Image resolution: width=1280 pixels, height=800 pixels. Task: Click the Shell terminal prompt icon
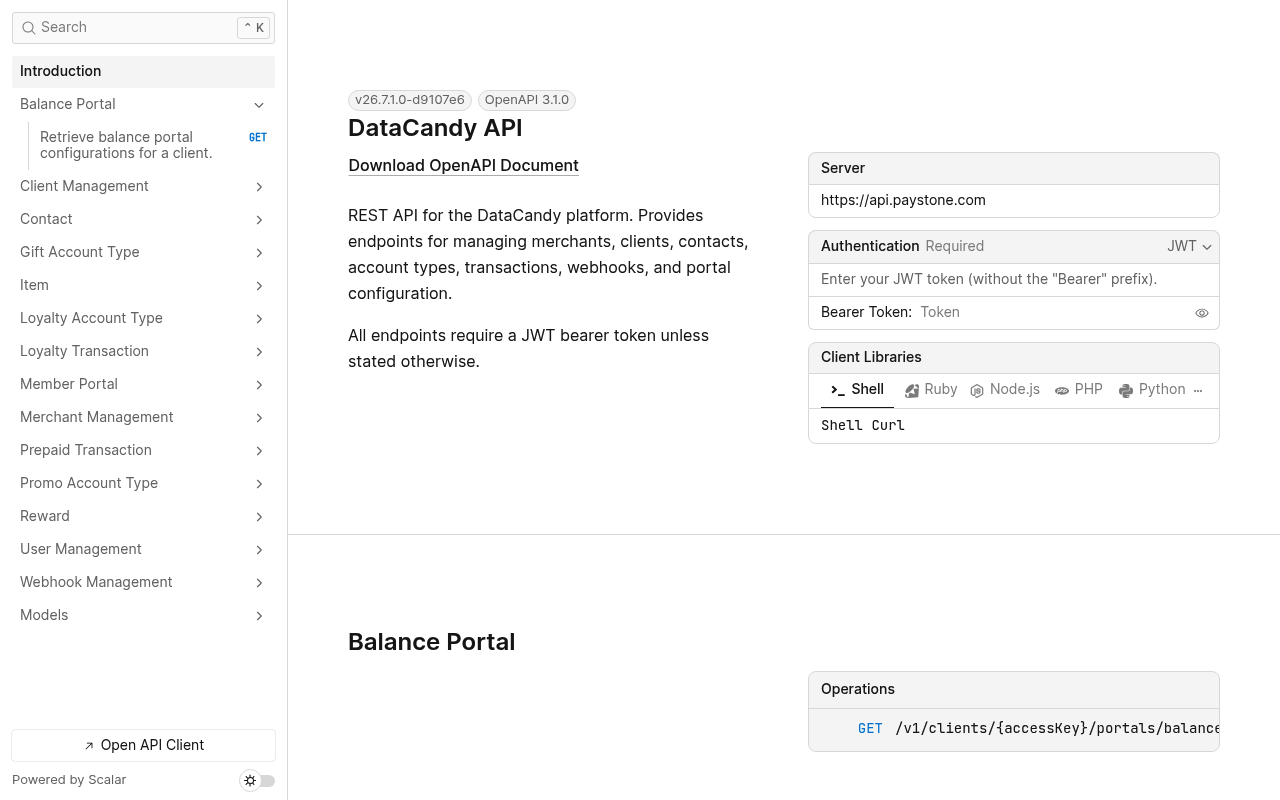838,390
